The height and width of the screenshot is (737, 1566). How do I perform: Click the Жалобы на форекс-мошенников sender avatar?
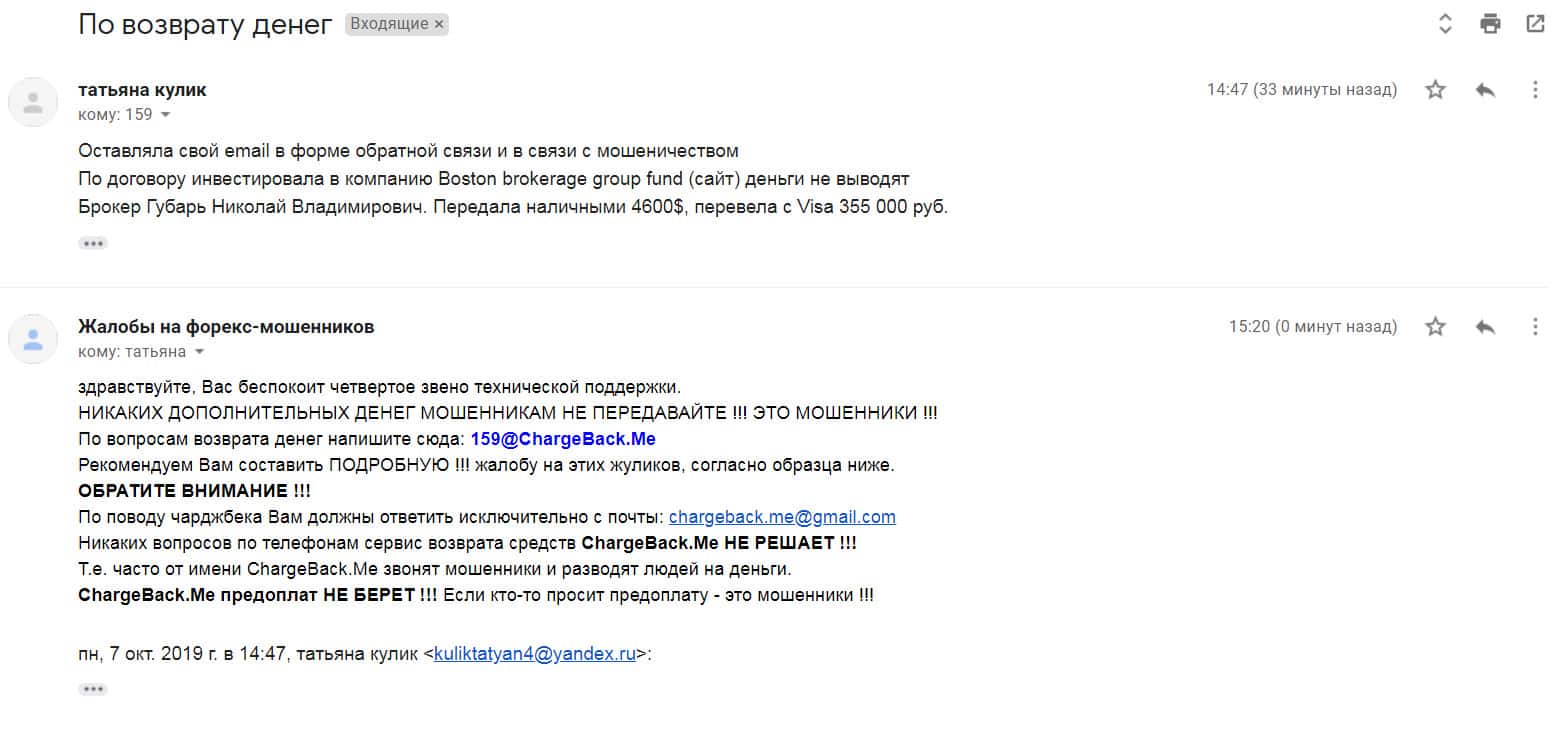[x=33, y=338]
